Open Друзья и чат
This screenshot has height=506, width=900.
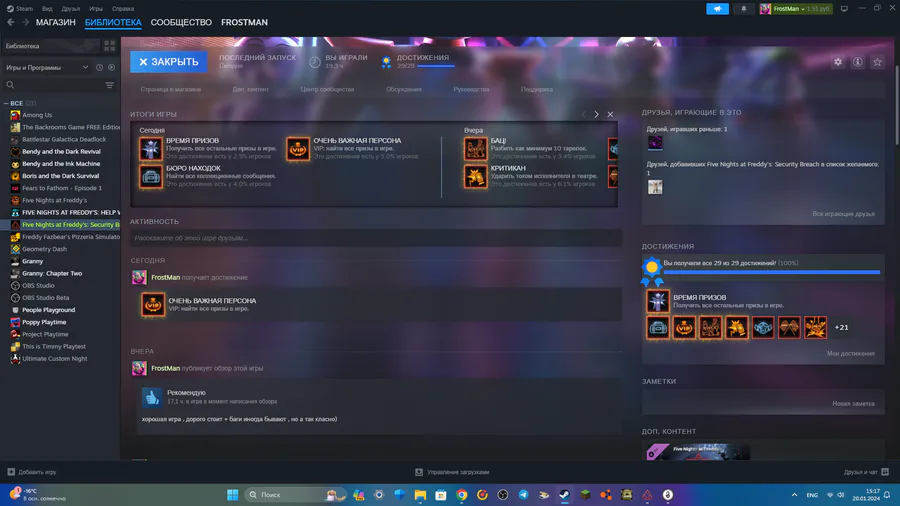[x=866, y=472]
